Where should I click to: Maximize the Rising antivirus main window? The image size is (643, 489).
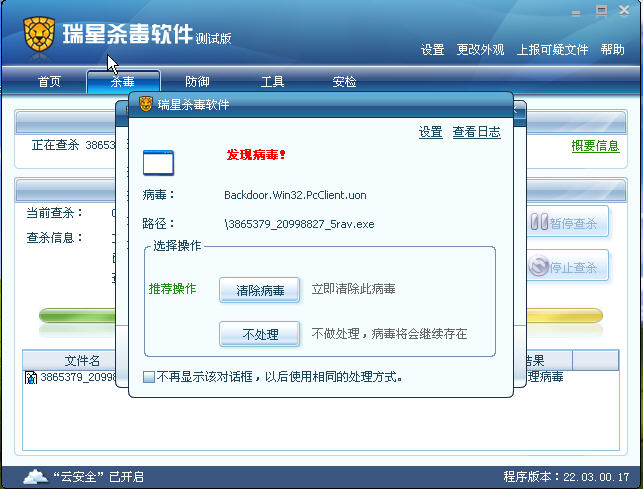pos(602,10)
